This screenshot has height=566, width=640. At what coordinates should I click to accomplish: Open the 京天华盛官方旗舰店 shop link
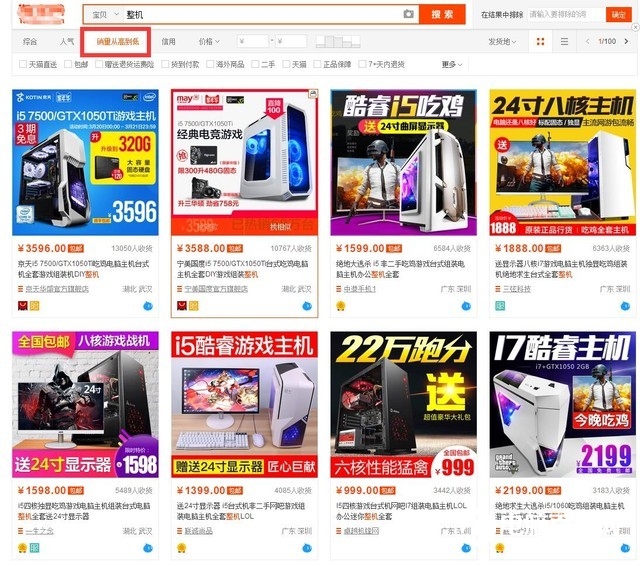click(x=57, y=289)
